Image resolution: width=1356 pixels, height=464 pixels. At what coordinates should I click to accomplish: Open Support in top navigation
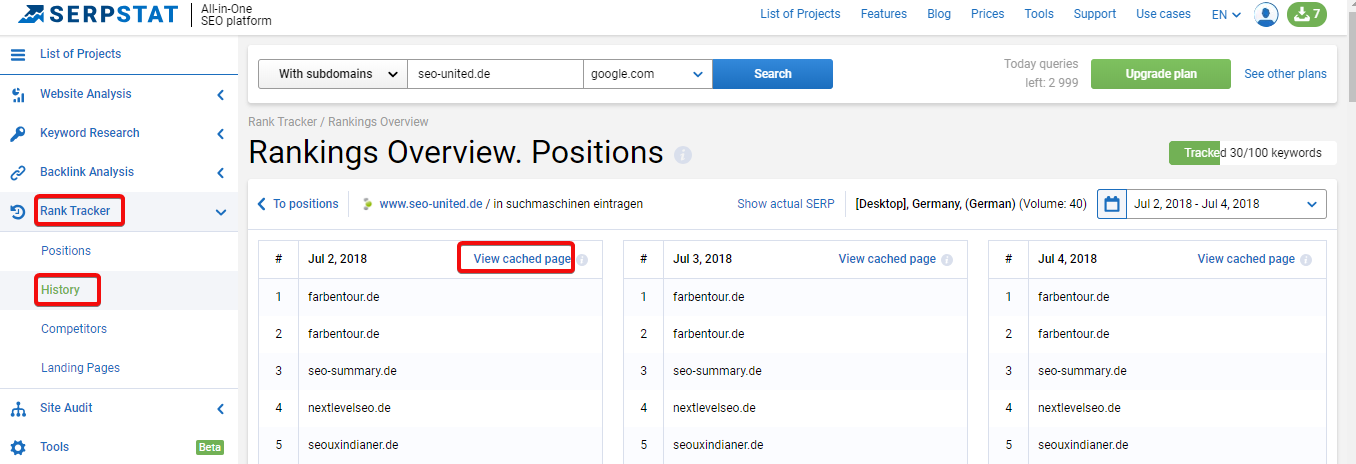pos(1095,14)
